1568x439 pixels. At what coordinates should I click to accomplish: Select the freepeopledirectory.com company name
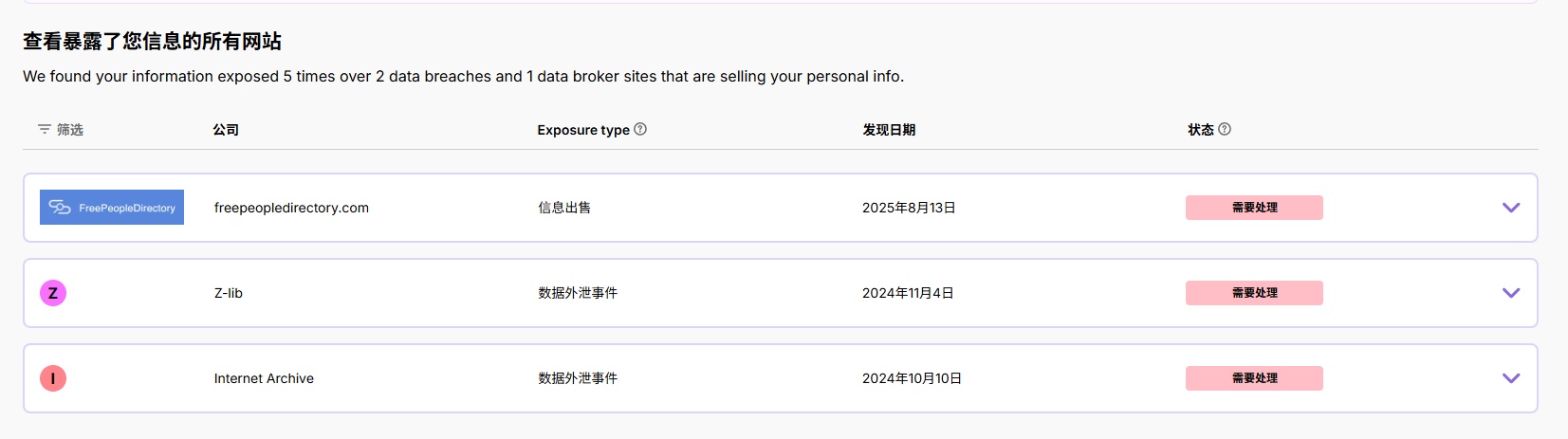tap(291, 208)
